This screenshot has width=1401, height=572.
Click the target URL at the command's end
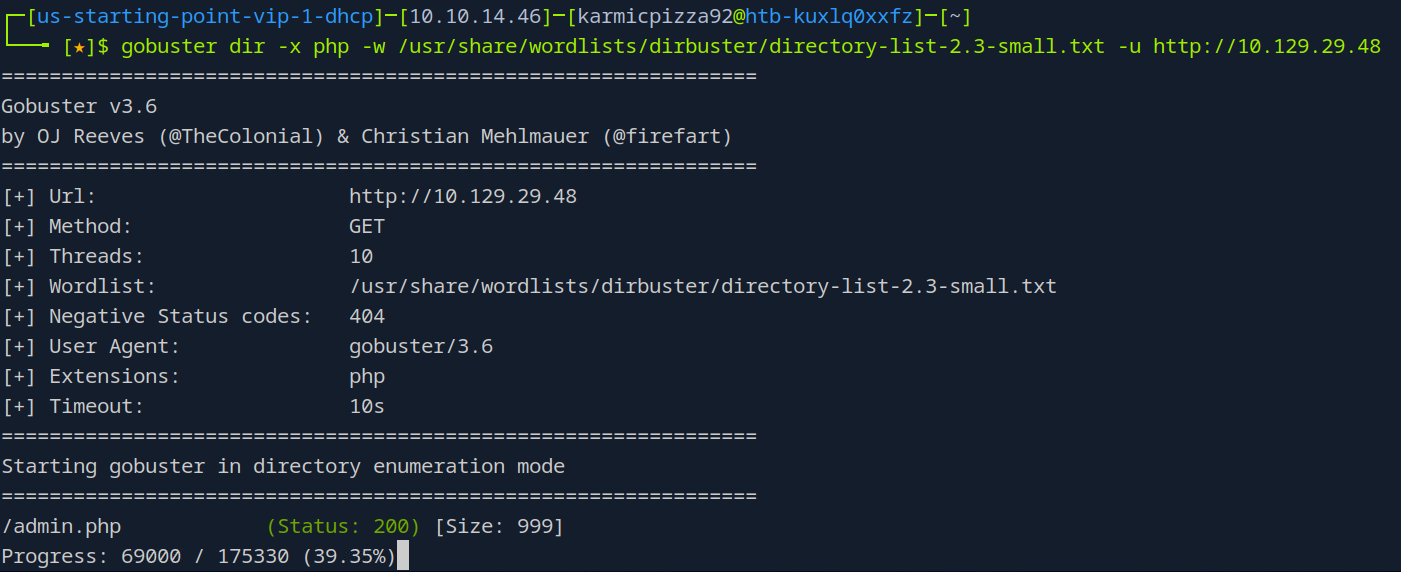pos(1267,47)
